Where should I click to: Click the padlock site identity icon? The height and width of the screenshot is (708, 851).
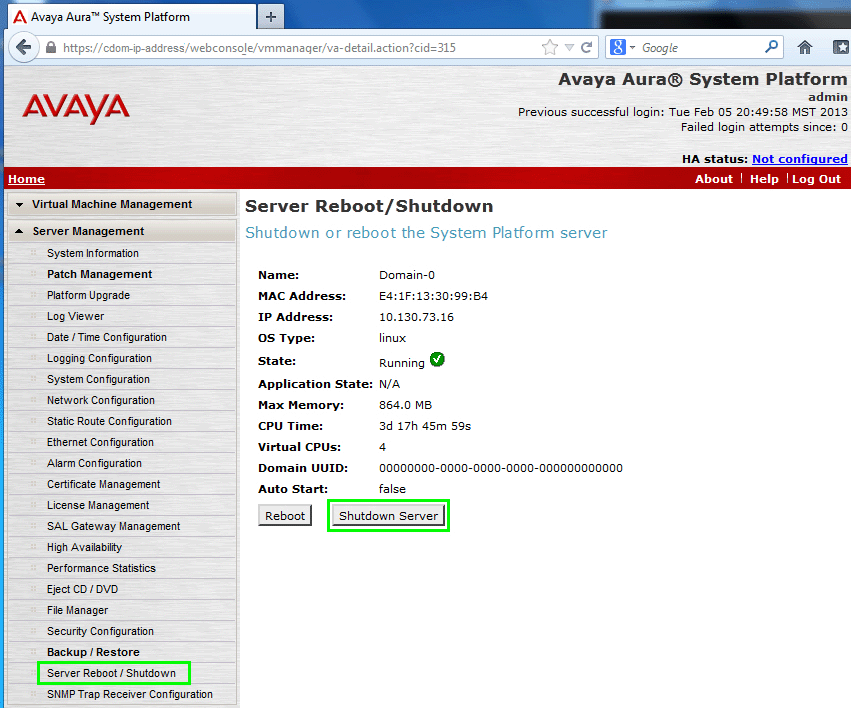[x=51, y=48]
